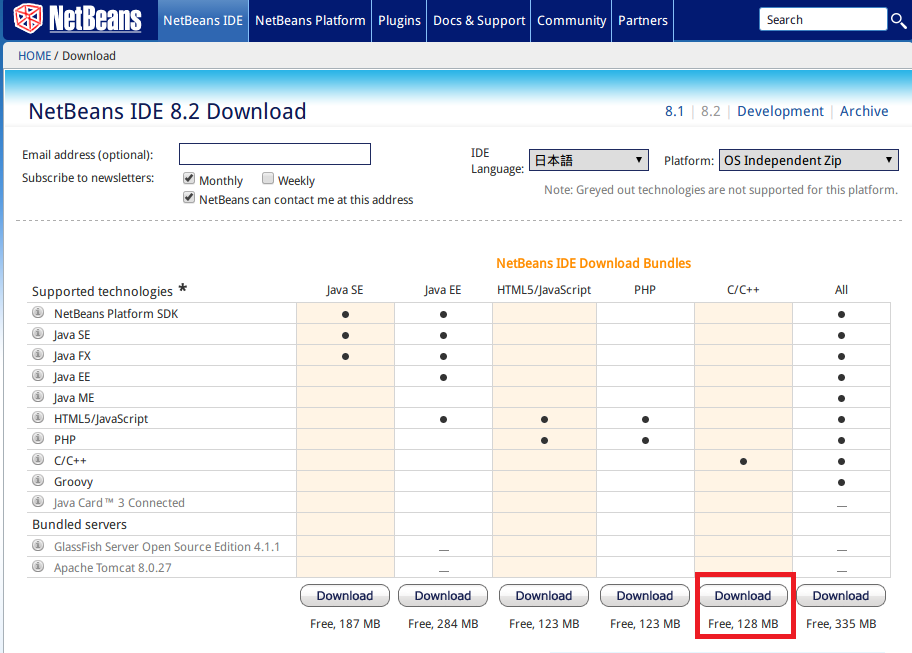
Task: Enable the Weekly newsletter checkbox
Action: 268,179
